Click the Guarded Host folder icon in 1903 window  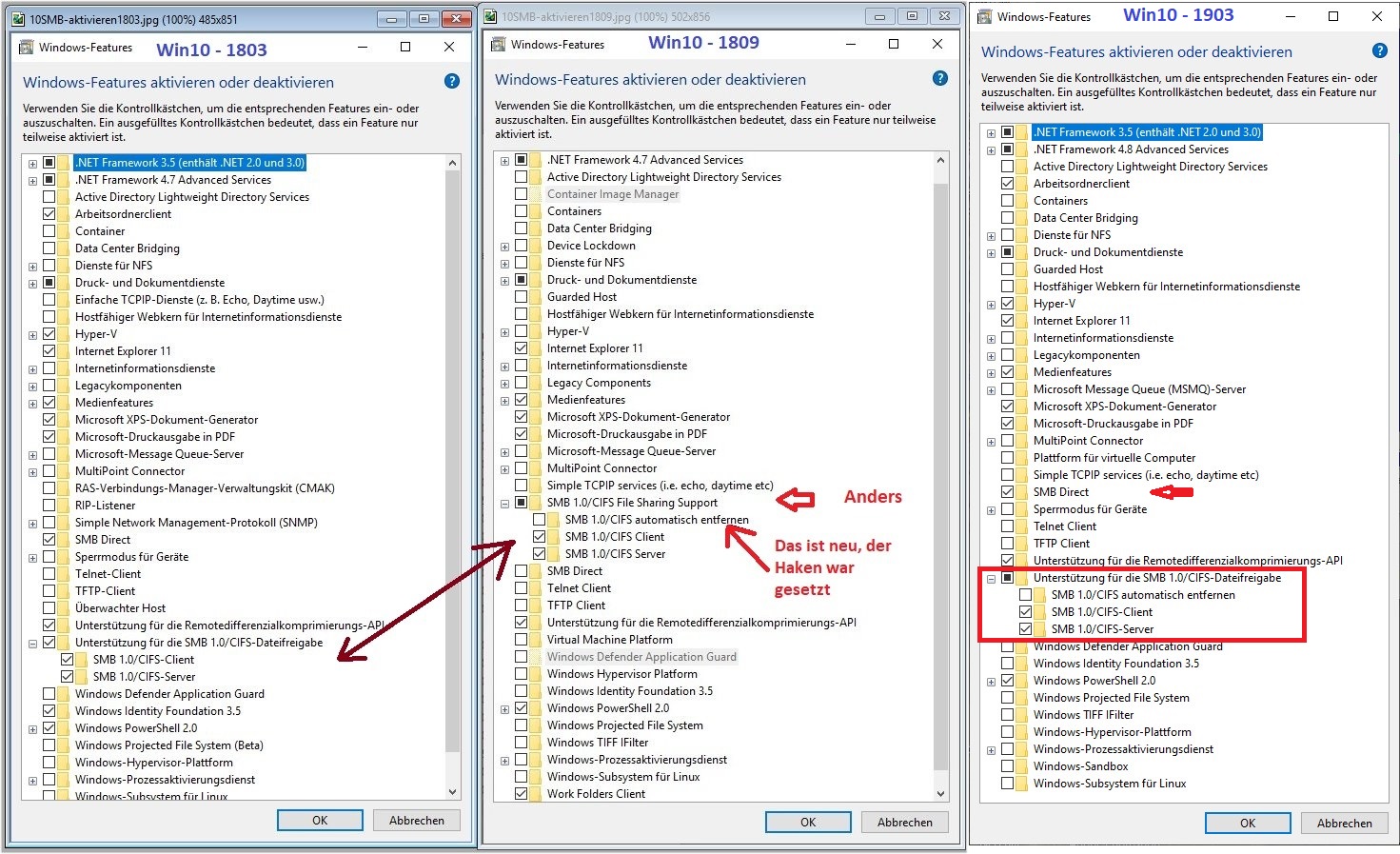[1022, 269]
